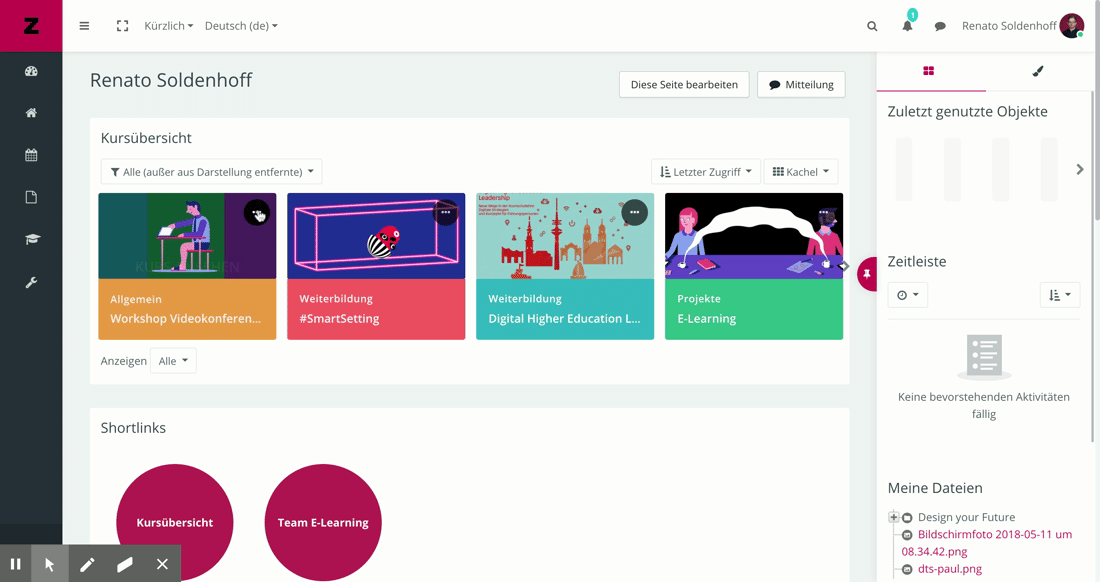1100x582 pixels.
Task: Toggle fullscreen mode icon
Action: pos(122,26)
